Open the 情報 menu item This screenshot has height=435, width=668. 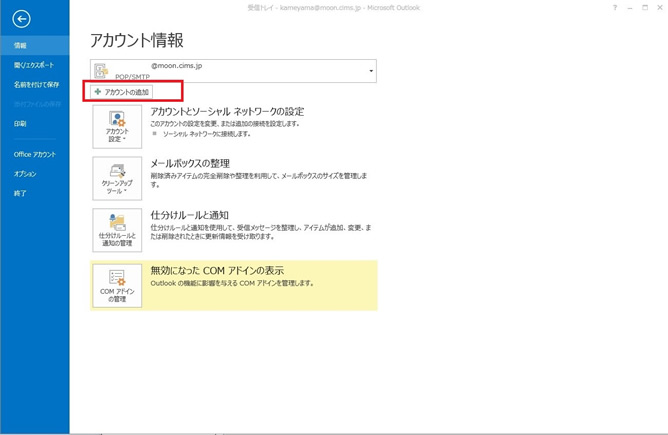35,46
